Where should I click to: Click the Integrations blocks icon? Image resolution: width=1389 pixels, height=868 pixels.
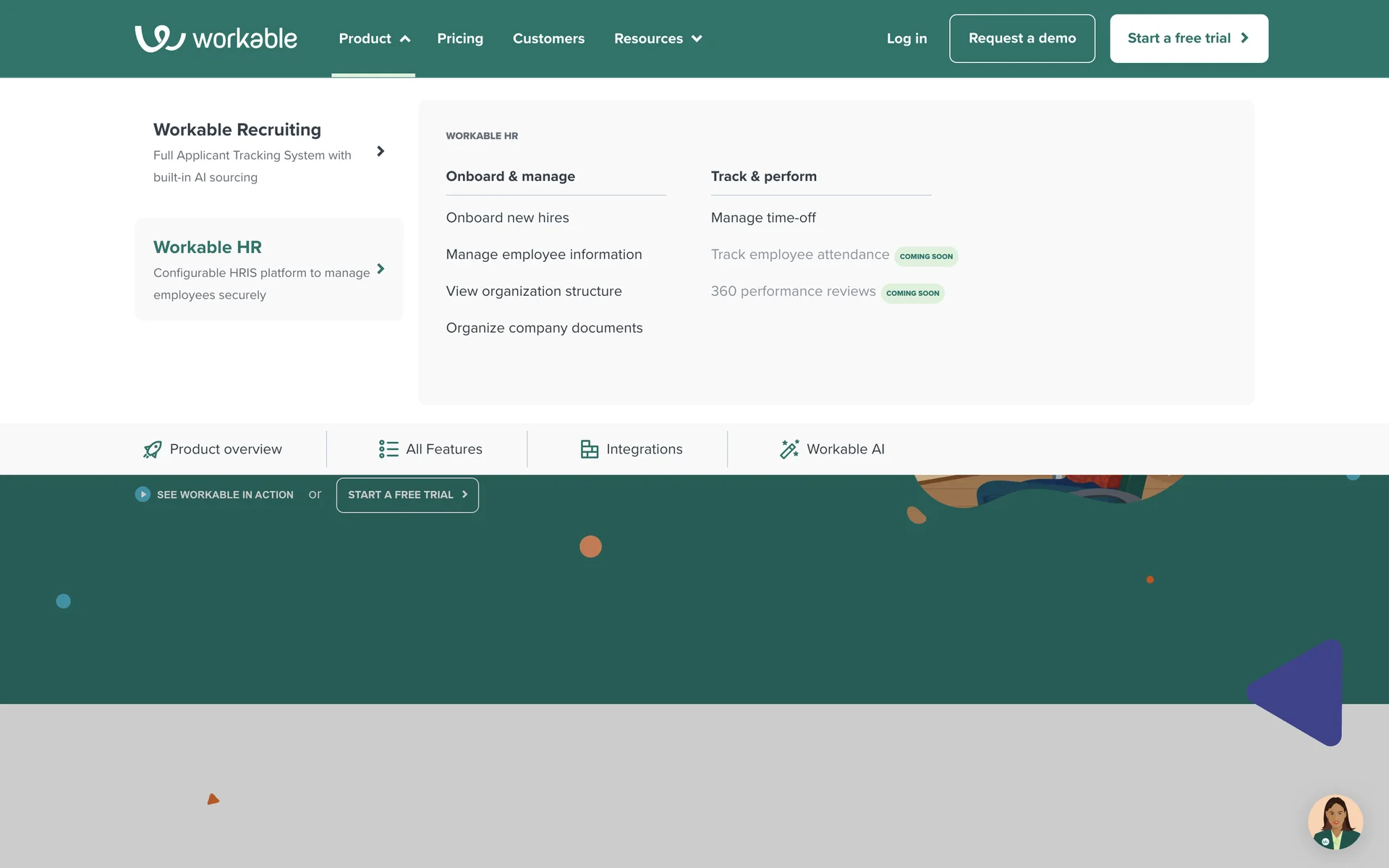pos(589,449)
